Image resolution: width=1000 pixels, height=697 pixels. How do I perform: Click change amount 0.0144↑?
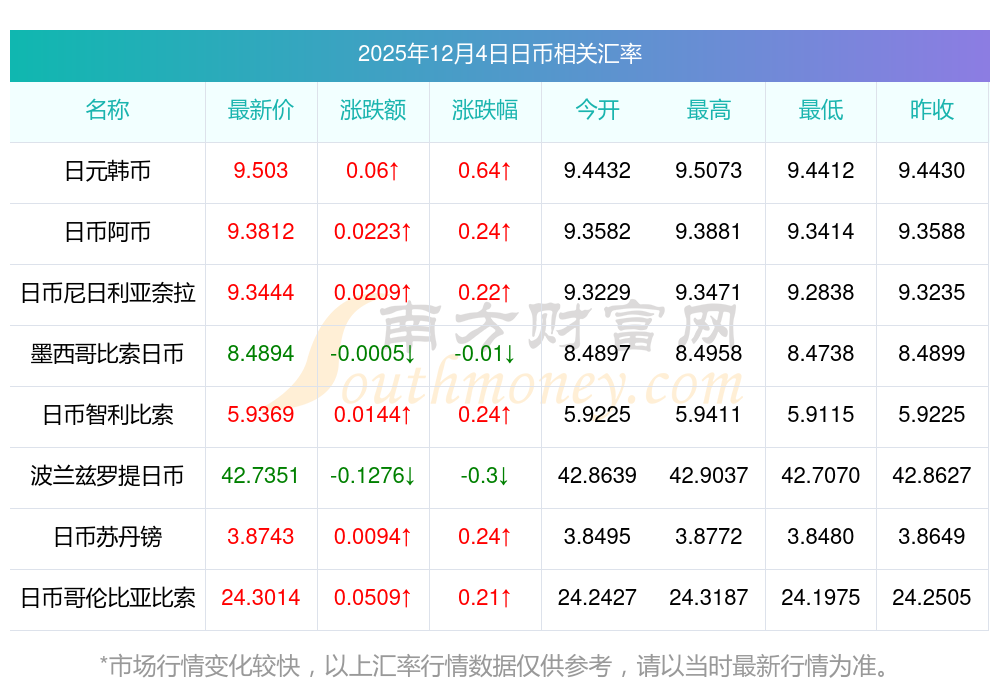(x=373, y=415)
